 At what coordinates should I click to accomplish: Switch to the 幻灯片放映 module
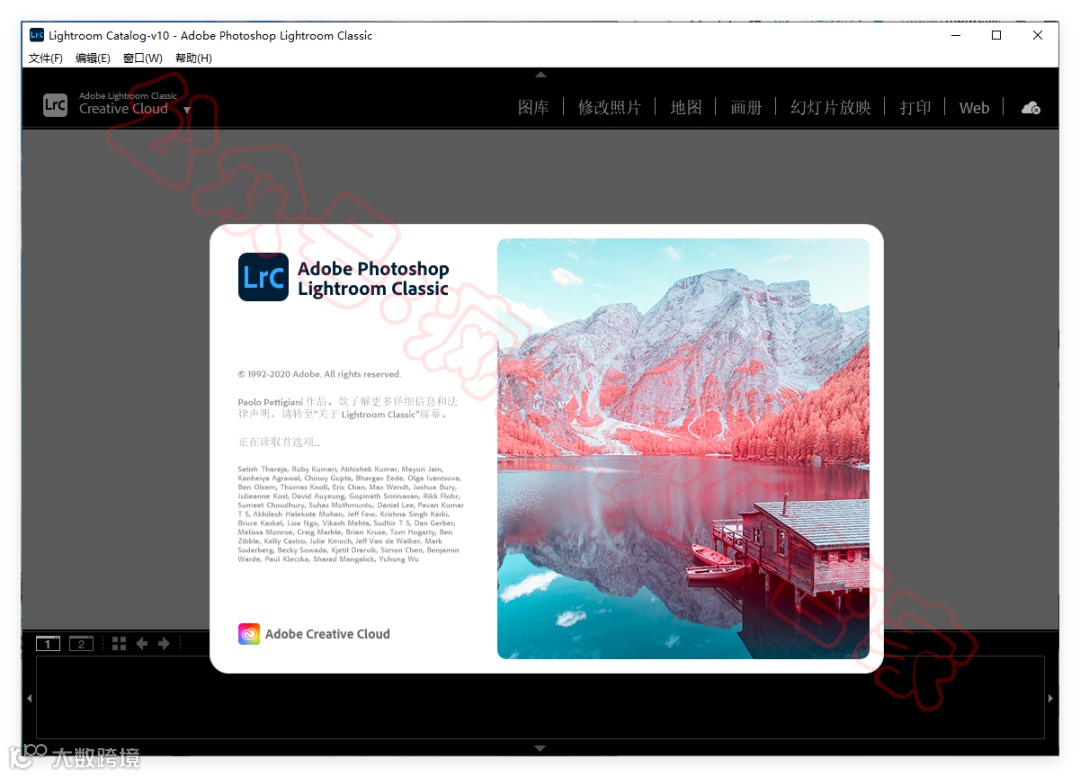[x=830, y=107]
